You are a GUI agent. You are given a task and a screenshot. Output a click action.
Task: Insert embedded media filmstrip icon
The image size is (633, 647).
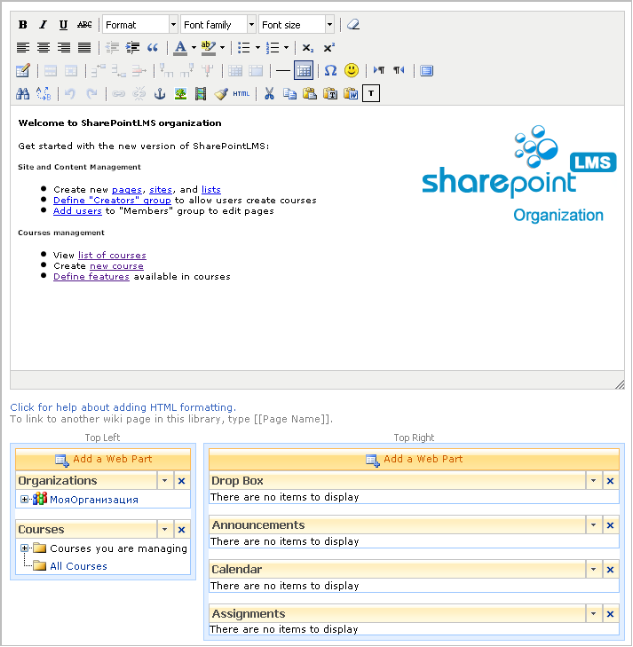201,94
